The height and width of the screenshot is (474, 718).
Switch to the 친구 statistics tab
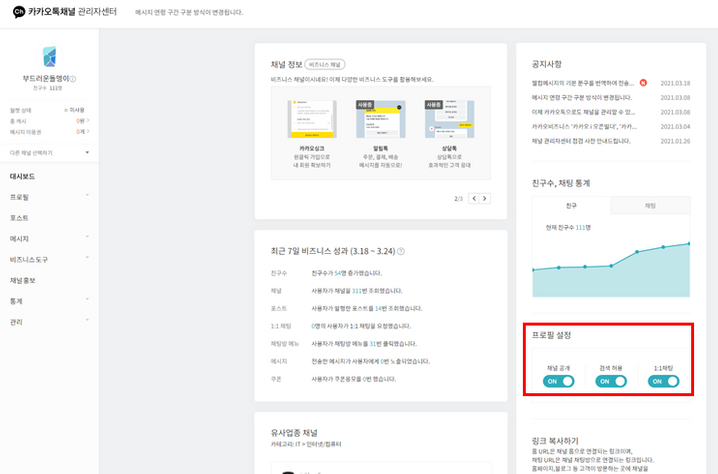[x=571, y=206]
